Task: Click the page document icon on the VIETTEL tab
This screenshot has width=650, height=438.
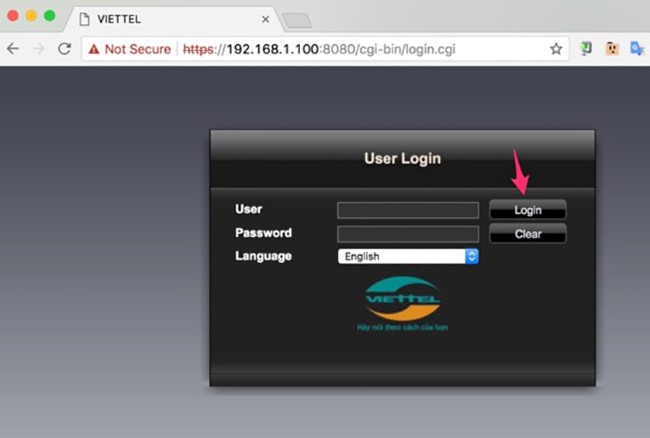Action: pyautogui.click(x=84, y=19)
